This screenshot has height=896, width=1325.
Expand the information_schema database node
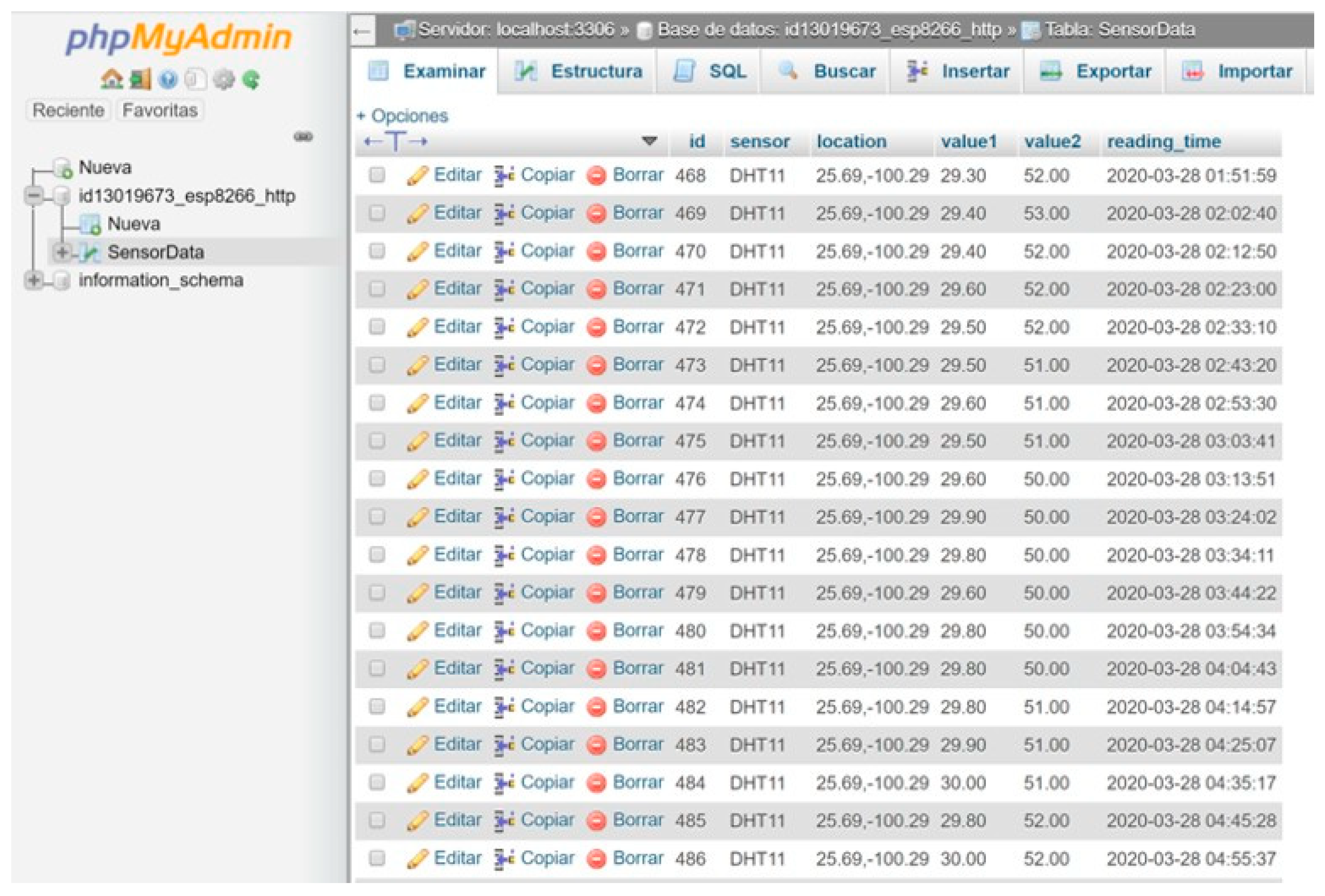coord(34,281)
